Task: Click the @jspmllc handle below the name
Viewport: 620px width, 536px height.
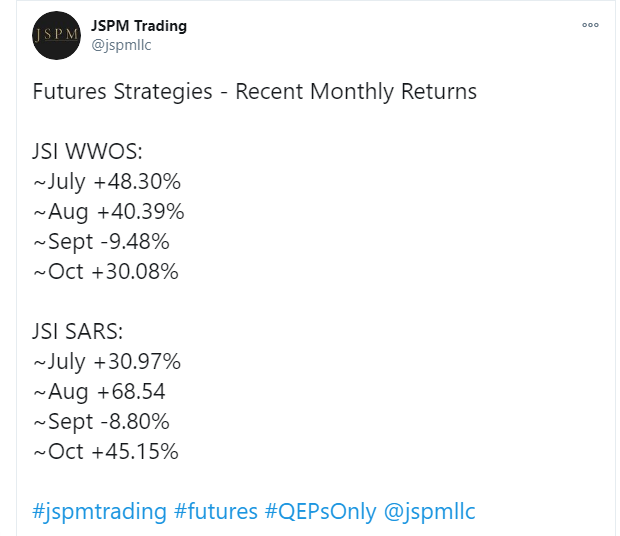Action: tap(121, 45)
